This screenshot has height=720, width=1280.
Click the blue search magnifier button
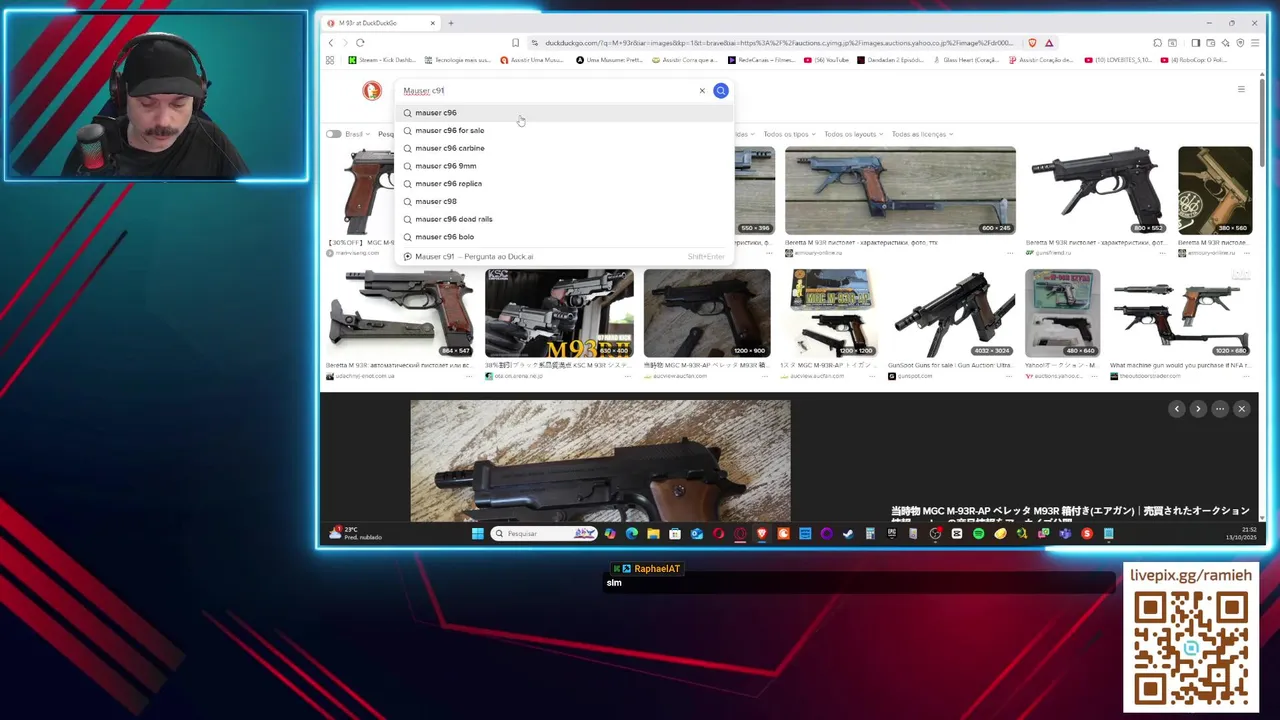pyautogui.click(x=721, y=91)
